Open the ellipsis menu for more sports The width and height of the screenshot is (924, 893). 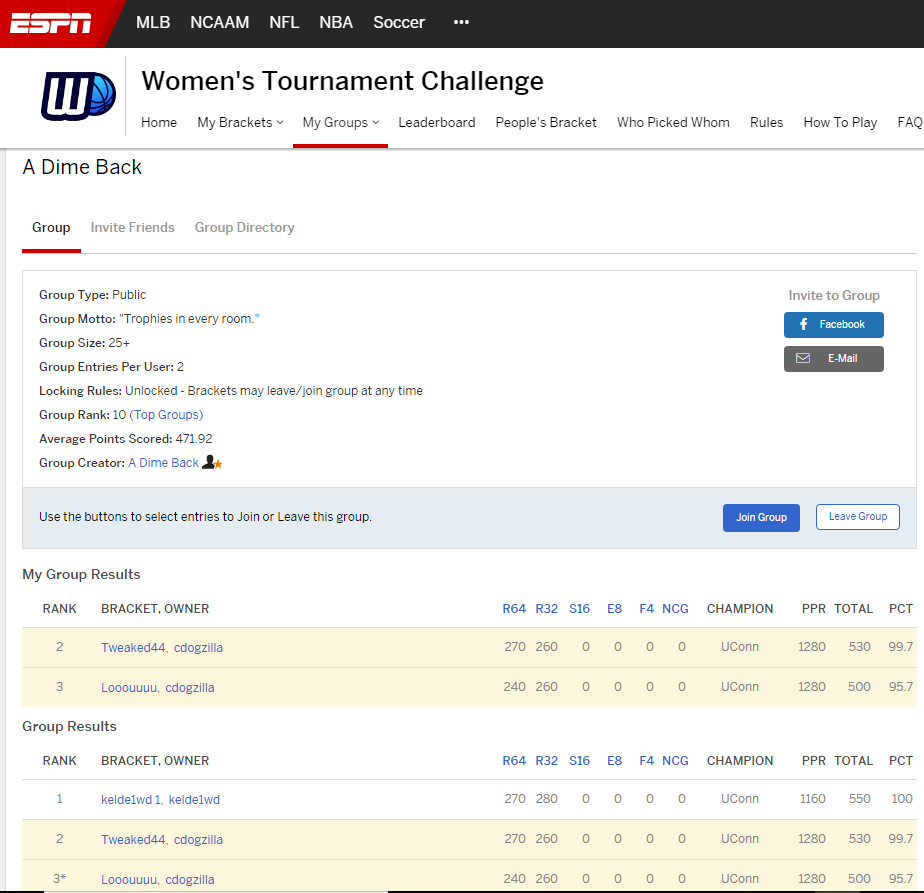click(x=461, y=22)
